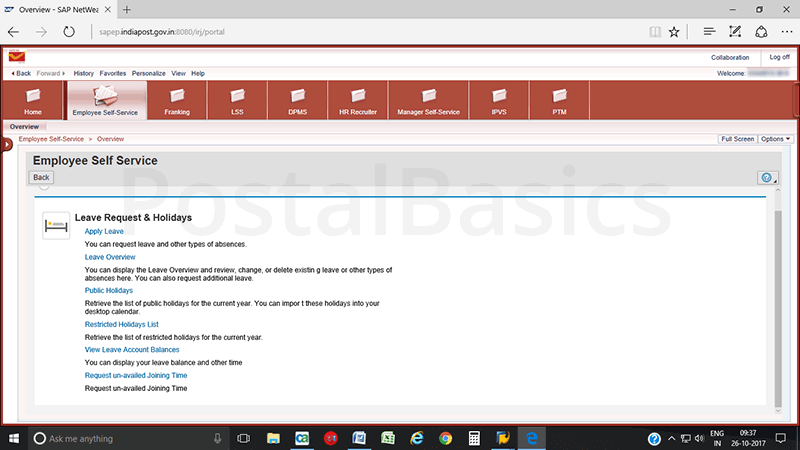Image resolution: width=800 pixels, height=450 pixels.
Task: Click the page vertical scrollbar
Action: point(779,300)
